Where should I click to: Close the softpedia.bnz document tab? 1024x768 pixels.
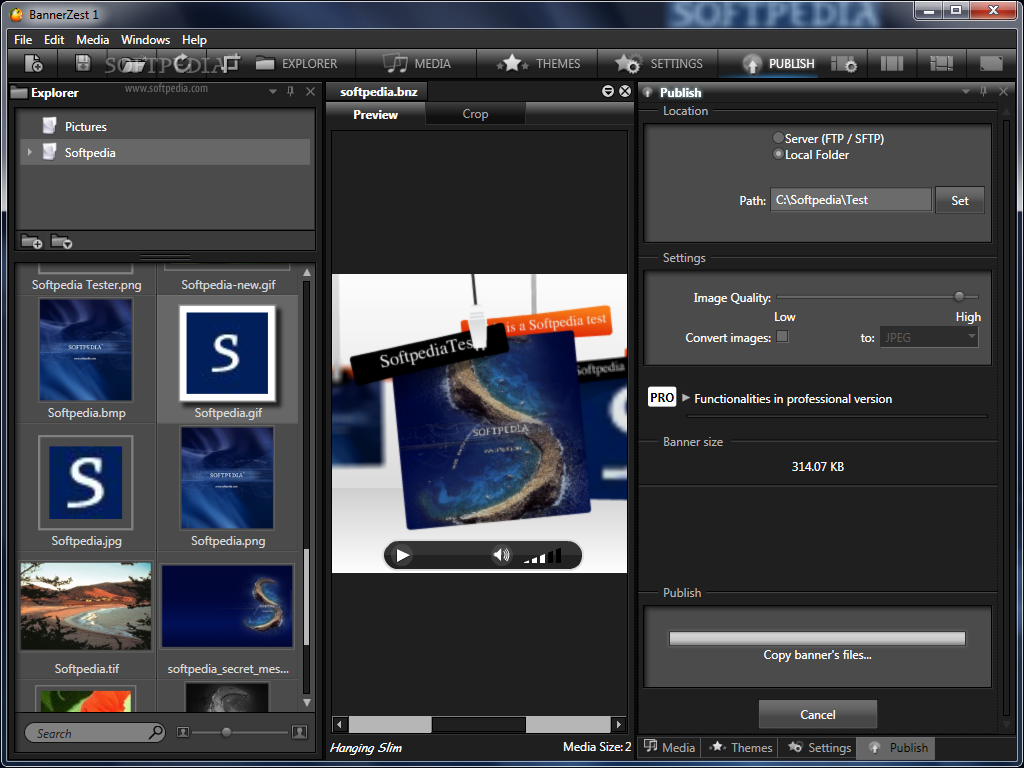coord(625,91)
